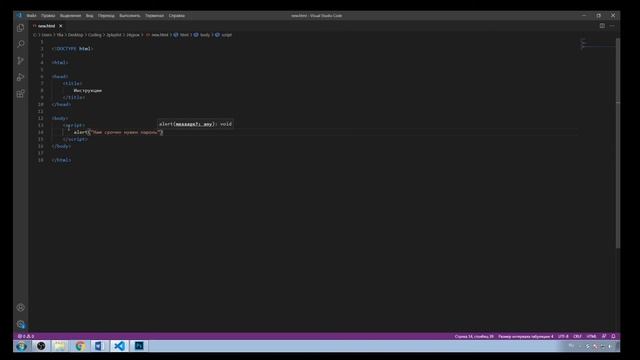Open the Файл menu

click(x=31, y=16)
